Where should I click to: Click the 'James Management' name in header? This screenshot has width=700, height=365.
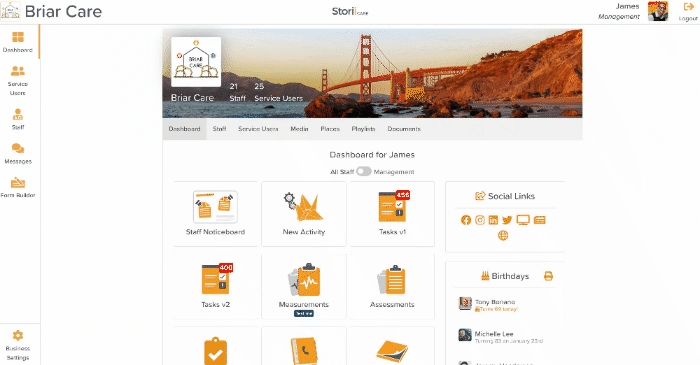(619, 11)
